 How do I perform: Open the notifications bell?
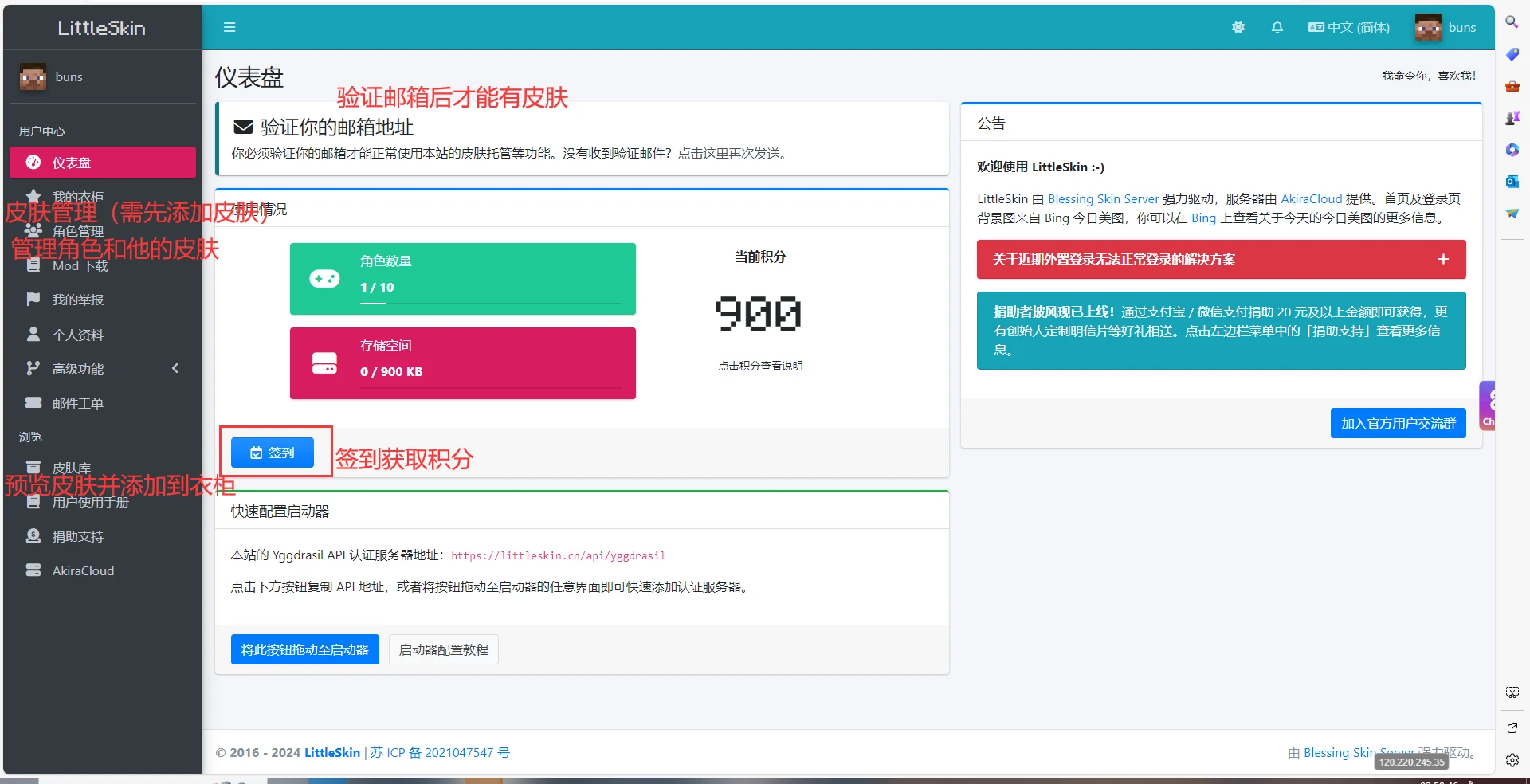1277,28
